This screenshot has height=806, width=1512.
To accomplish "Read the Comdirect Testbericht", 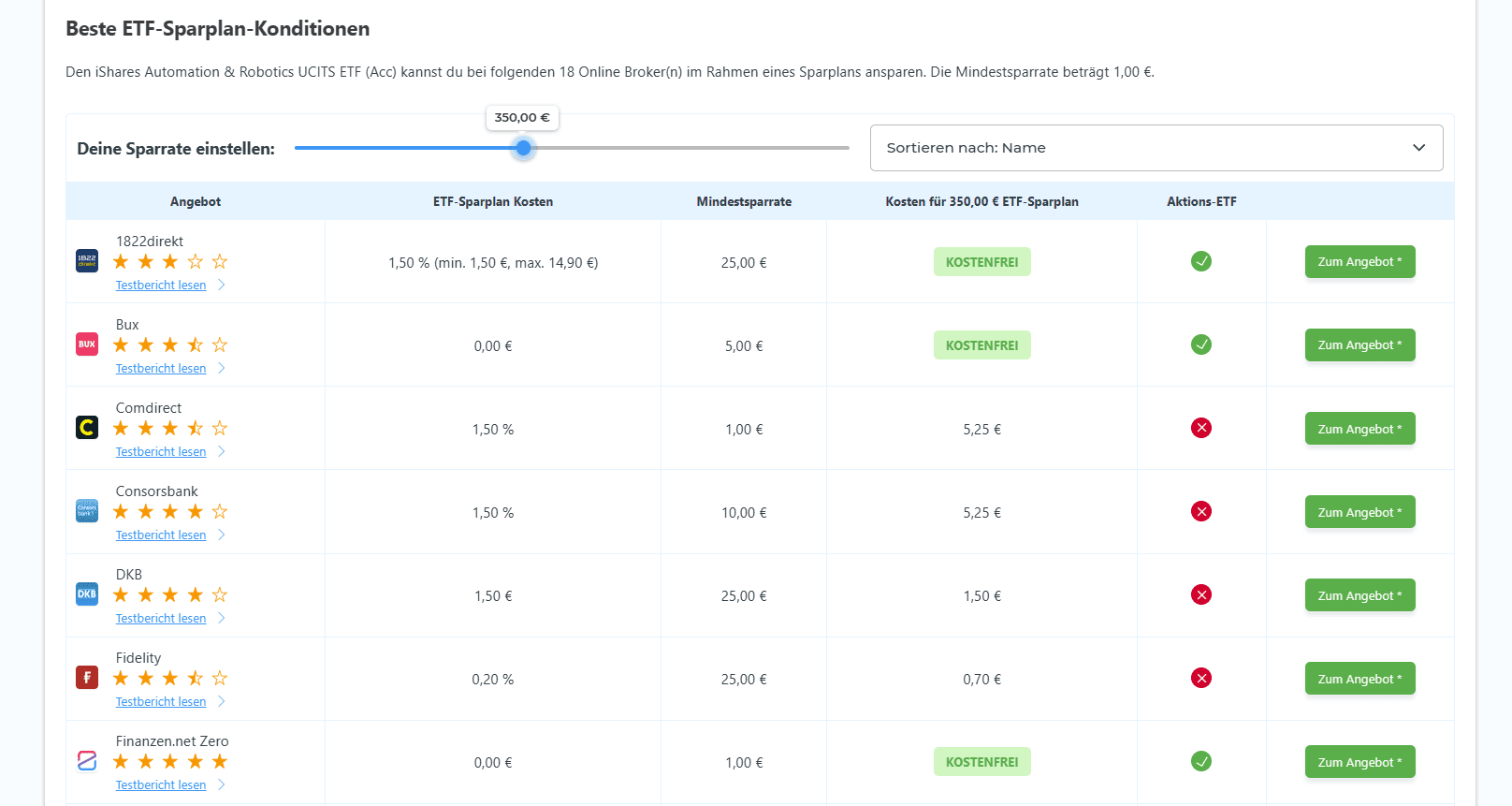I will pos(161,452).
